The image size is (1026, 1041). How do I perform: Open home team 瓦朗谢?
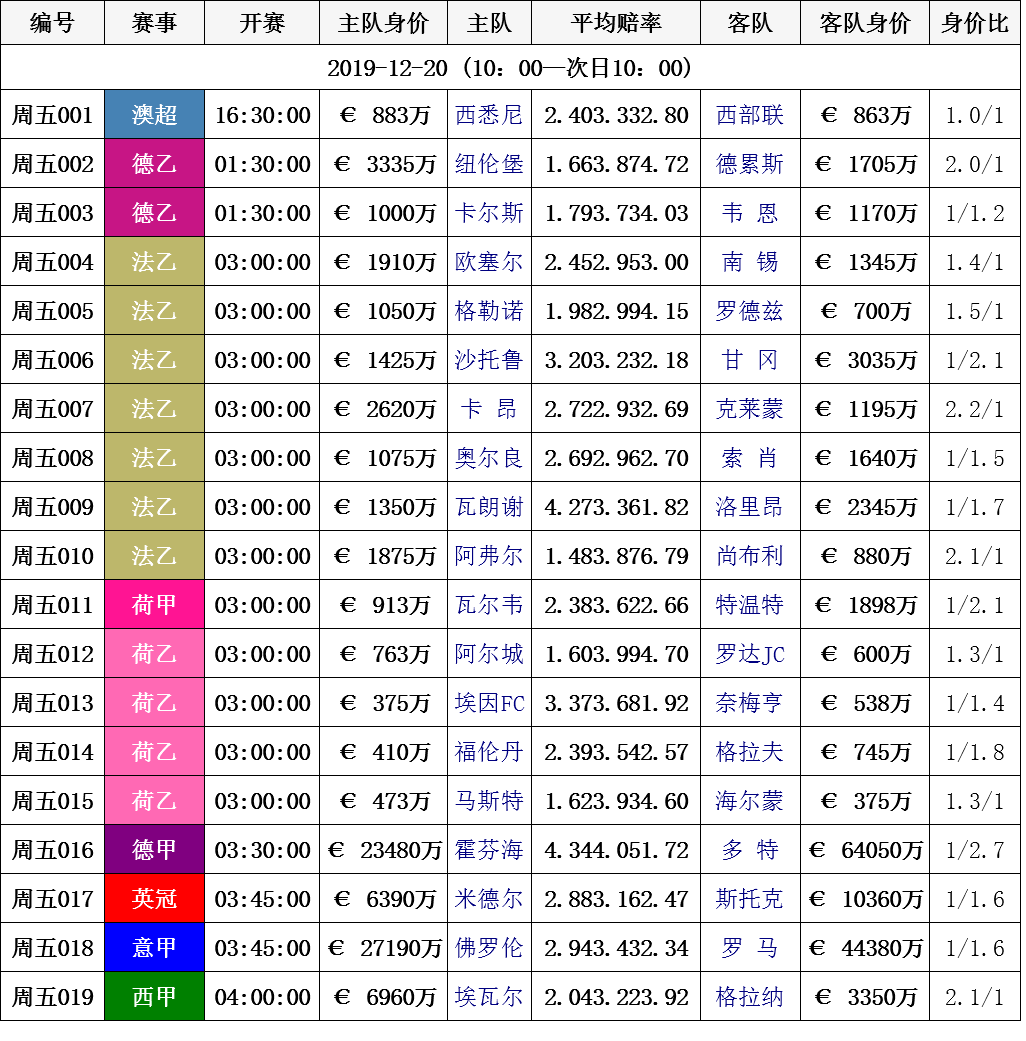tap(489, 507)
